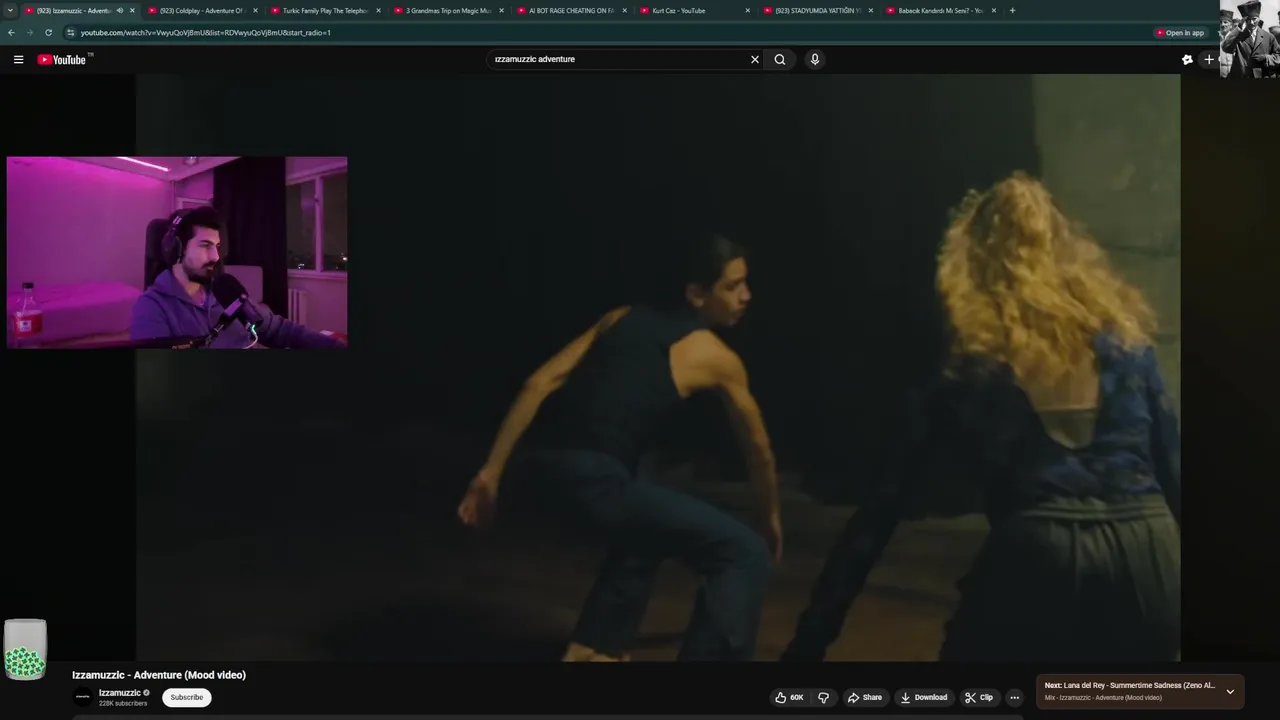This screenshot has height=720, width=1280.
Task: Open the tab search dropdown arrow
Action: [10, 10]
